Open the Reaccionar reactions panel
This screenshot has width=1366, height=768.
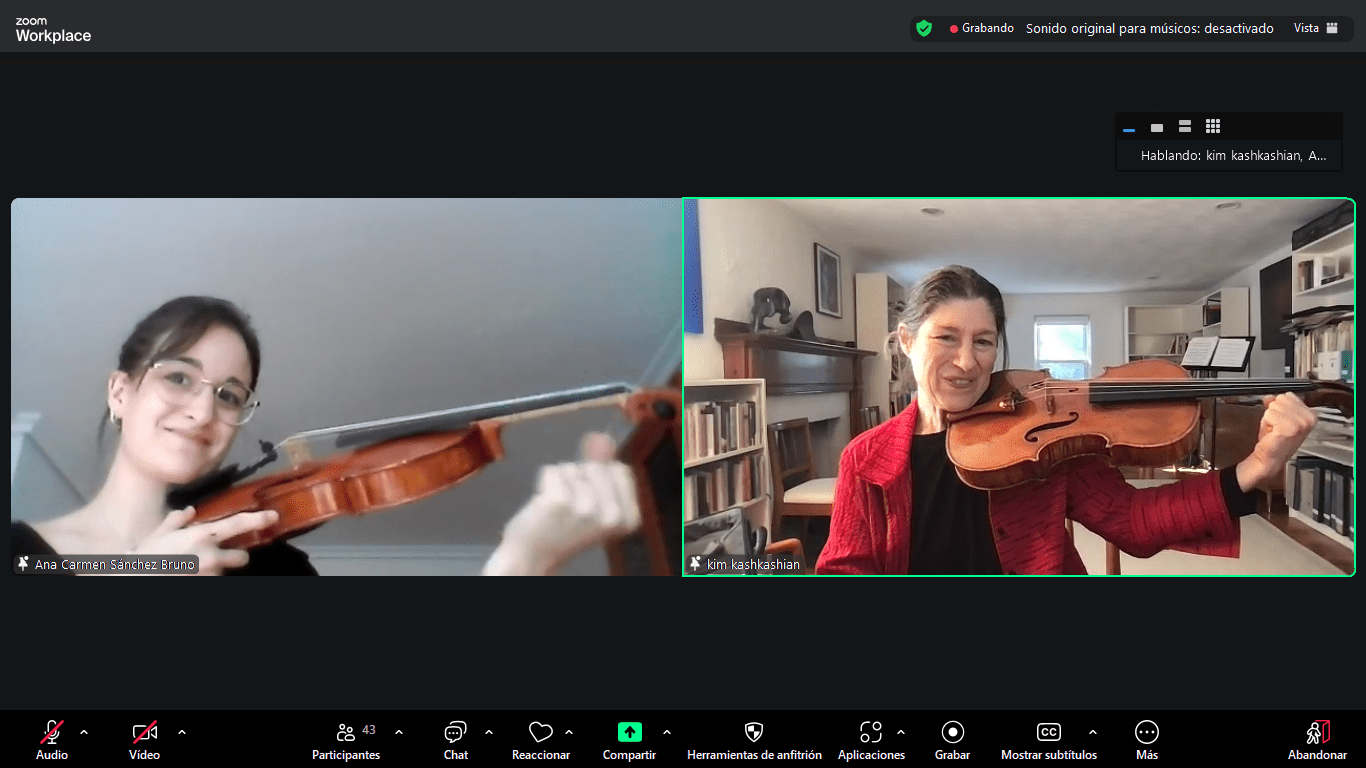point(541,731)
